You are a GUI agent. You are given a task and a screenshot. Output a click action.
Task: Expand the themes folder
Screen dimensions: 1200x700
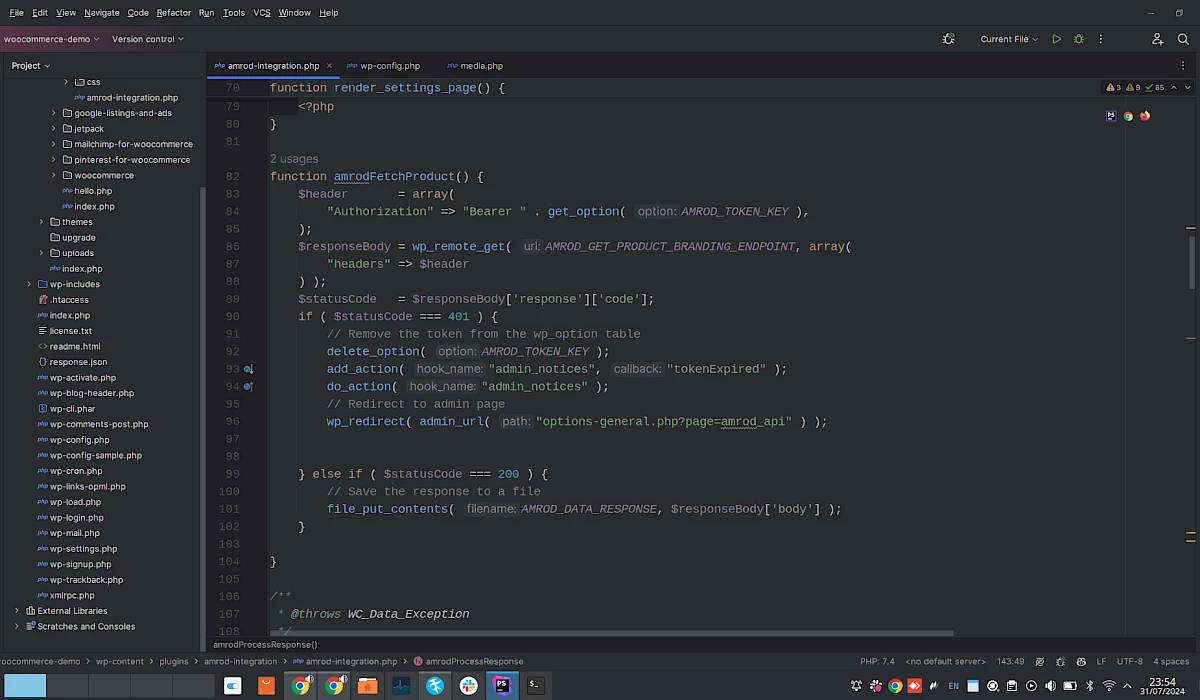pyautogui.click(x=42, y=222)
